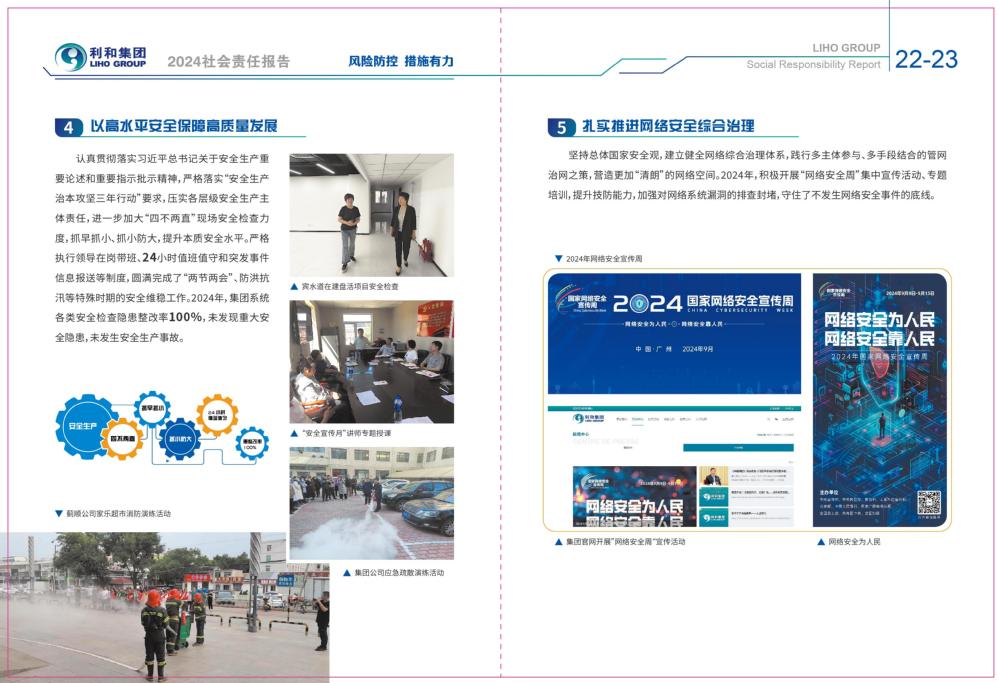Select the orange 24小时值班值守 gear
999x683 pixels.
click(x=216, y=414)
